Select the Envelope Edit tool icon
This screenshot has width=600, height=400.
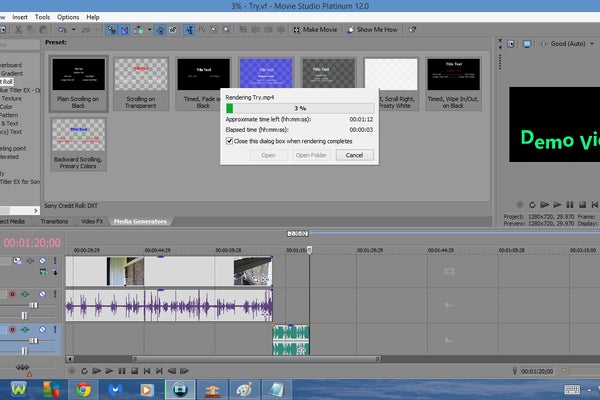click(x=202, y=29)
